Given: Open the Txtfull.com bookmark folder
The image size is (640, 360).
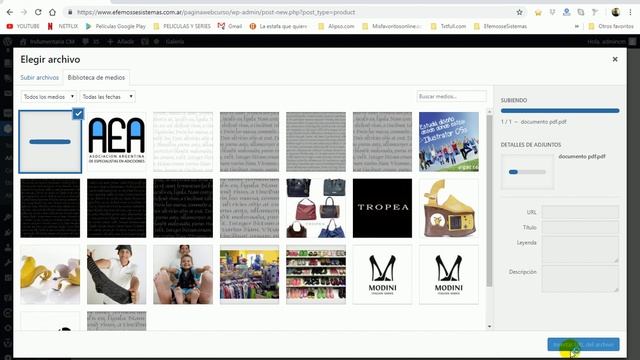Looking at the screenshot, I should [448, 26].
